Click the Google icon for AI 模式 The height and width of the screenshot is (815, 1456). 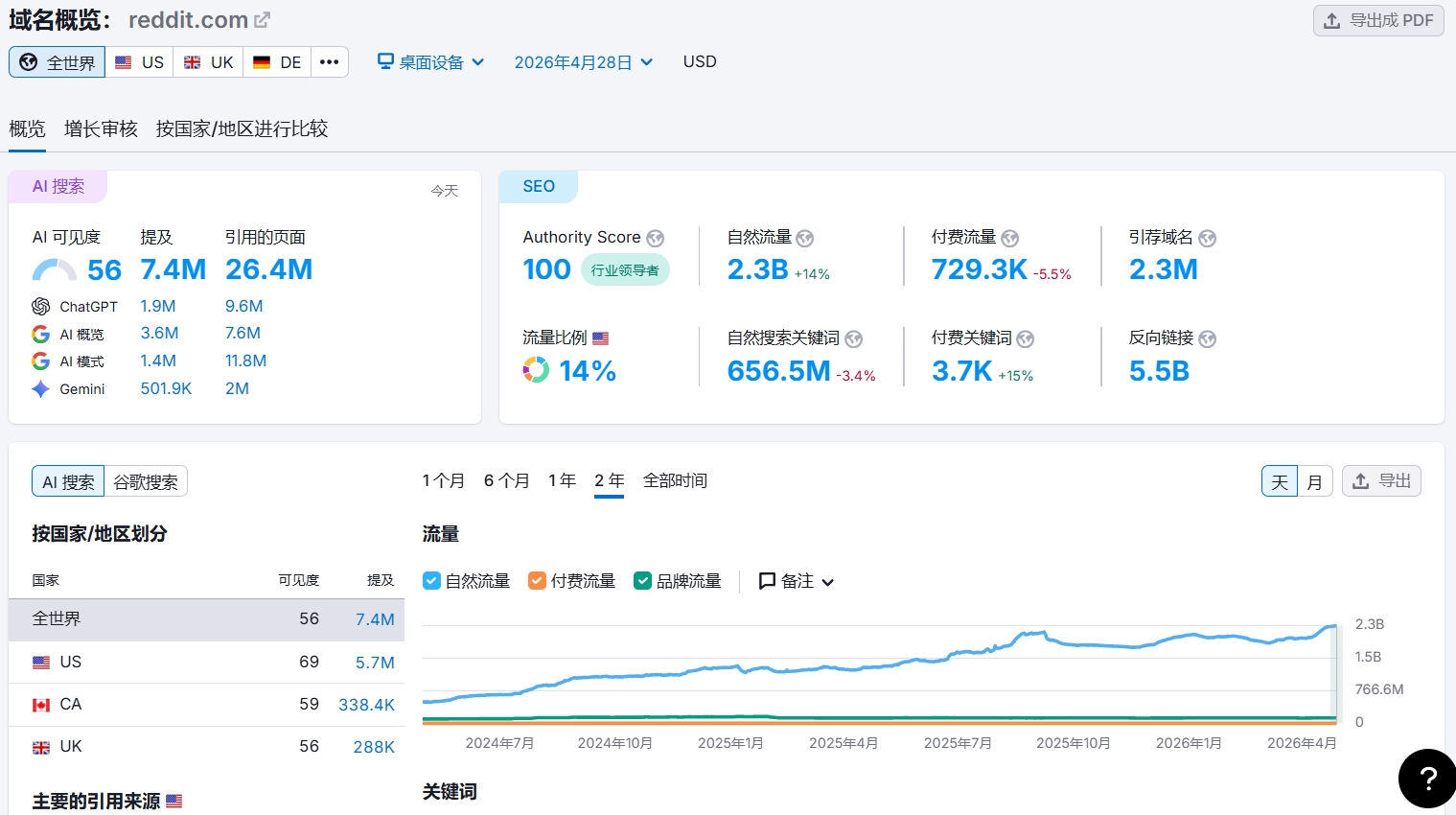click(x=41, y=361)
